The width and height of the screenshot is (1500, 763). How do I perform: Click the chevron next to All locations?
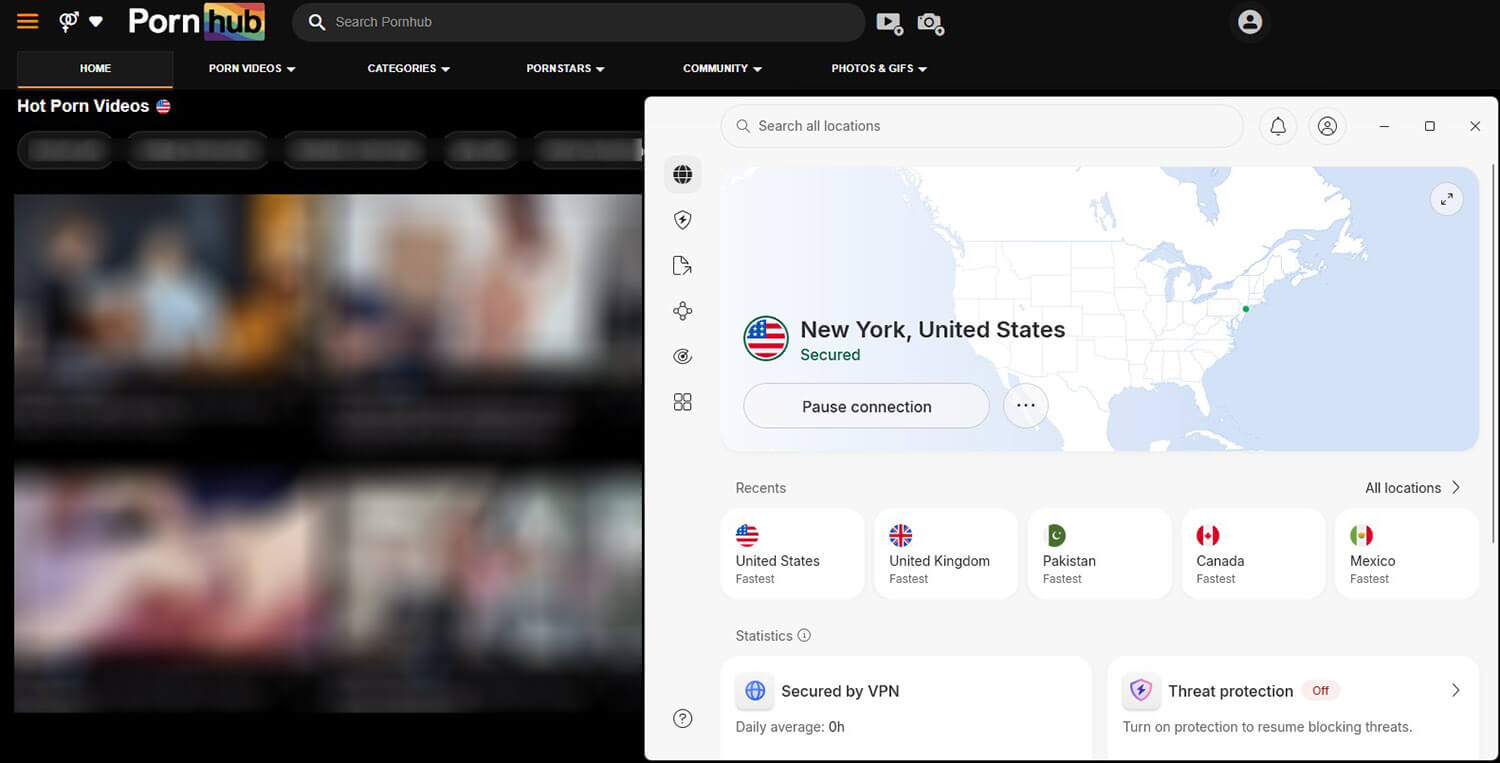point(1456,488)
